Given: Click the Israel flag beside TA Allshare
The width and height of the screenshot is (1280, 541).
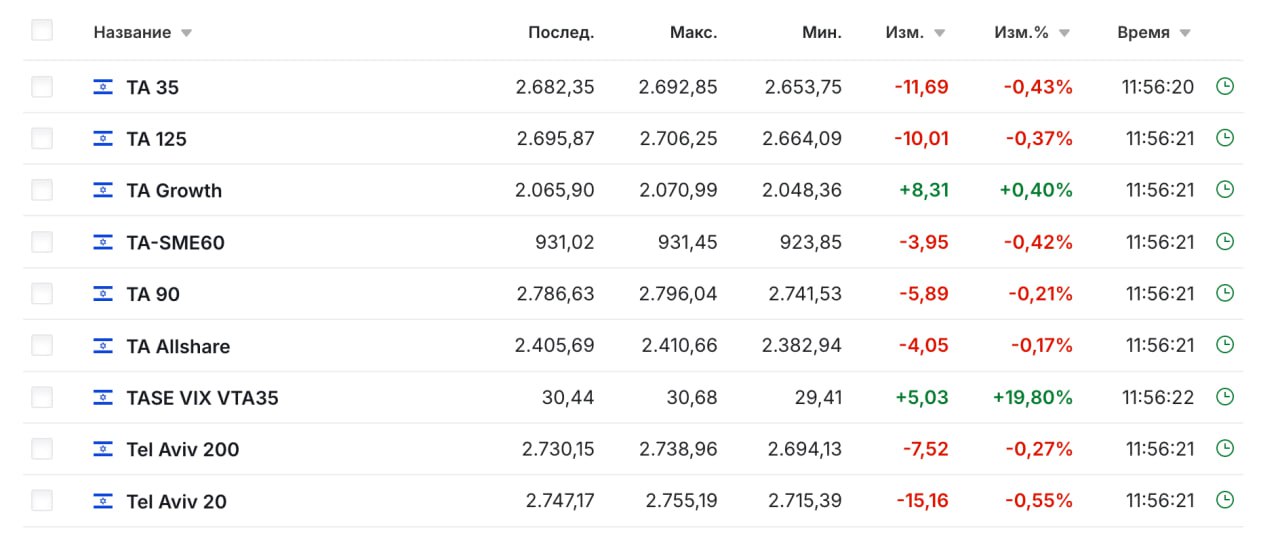Looking at the screenshot, I should [103, 346].
